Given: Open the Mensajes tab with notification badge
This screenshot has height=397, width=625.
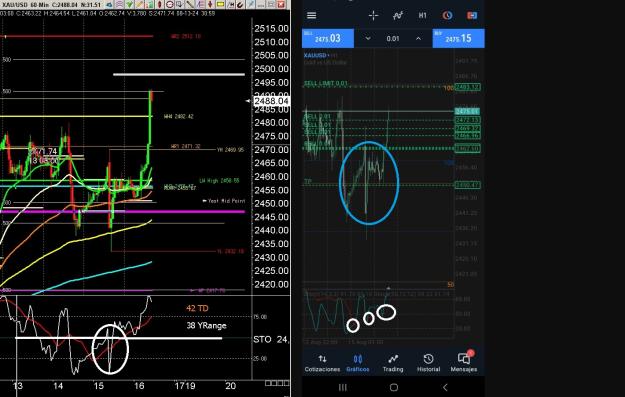Looking at the screenshot, I should point(464,363).
